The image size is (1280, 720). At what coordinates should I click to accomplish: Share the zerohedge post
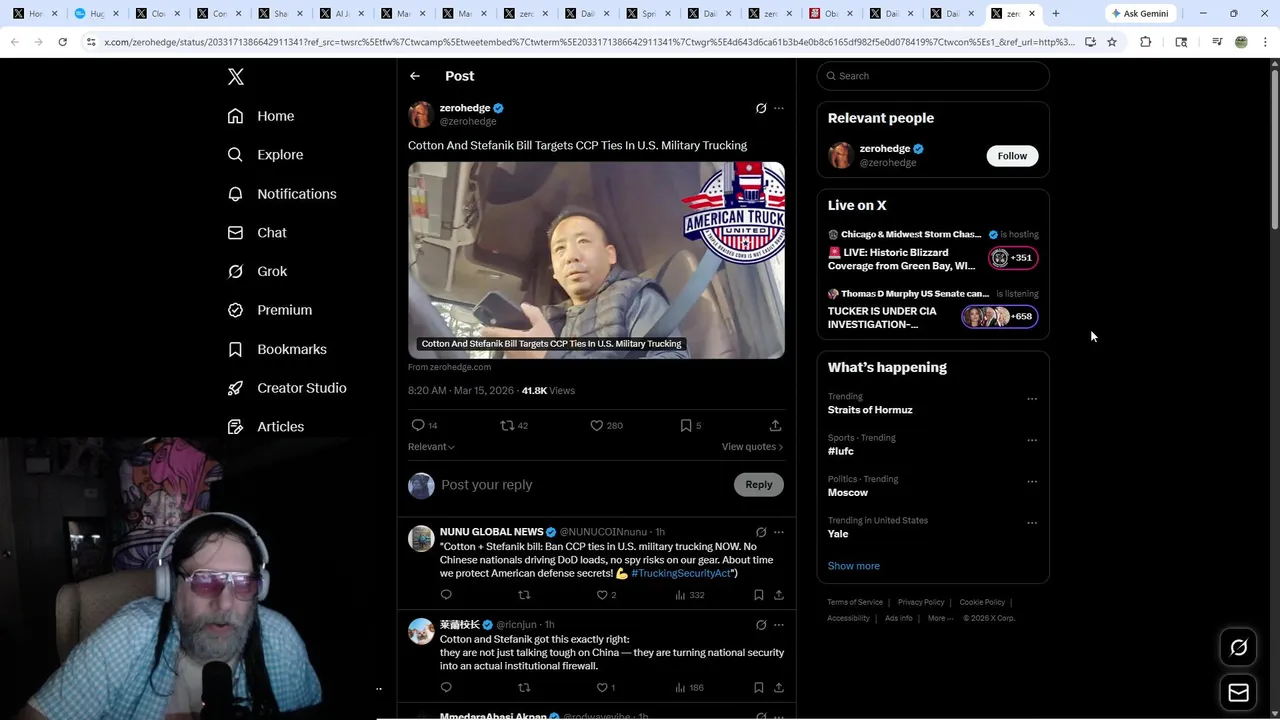coord(775,425)
